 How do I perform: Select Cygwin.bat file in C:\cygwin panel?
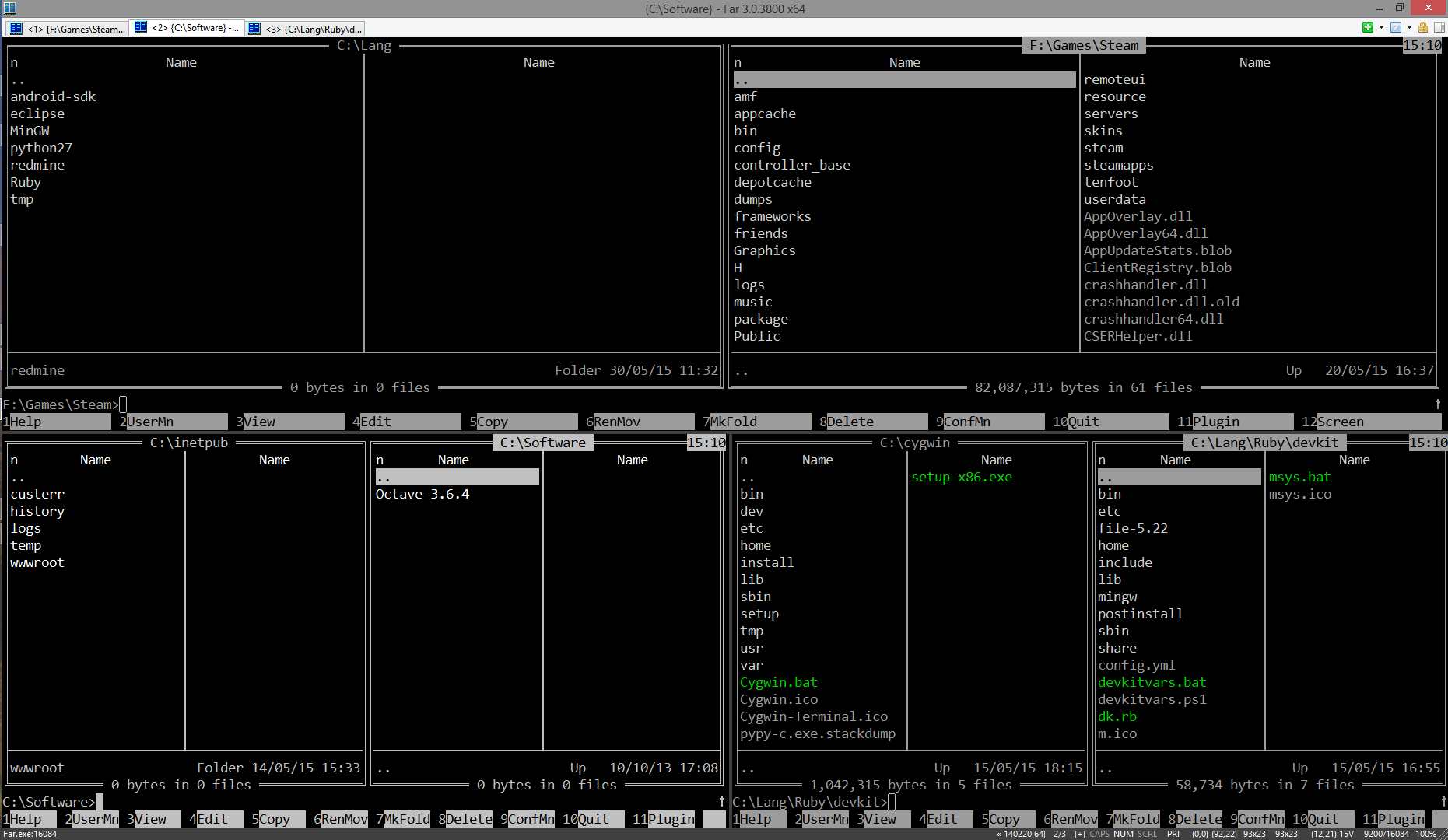point(779,682)
